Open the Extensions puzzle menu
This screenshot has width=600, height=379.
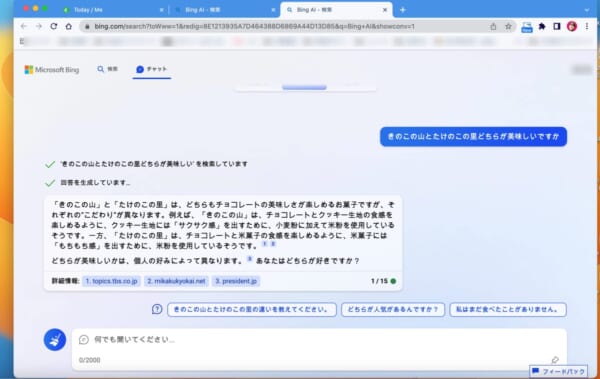(x=542, y=26)
